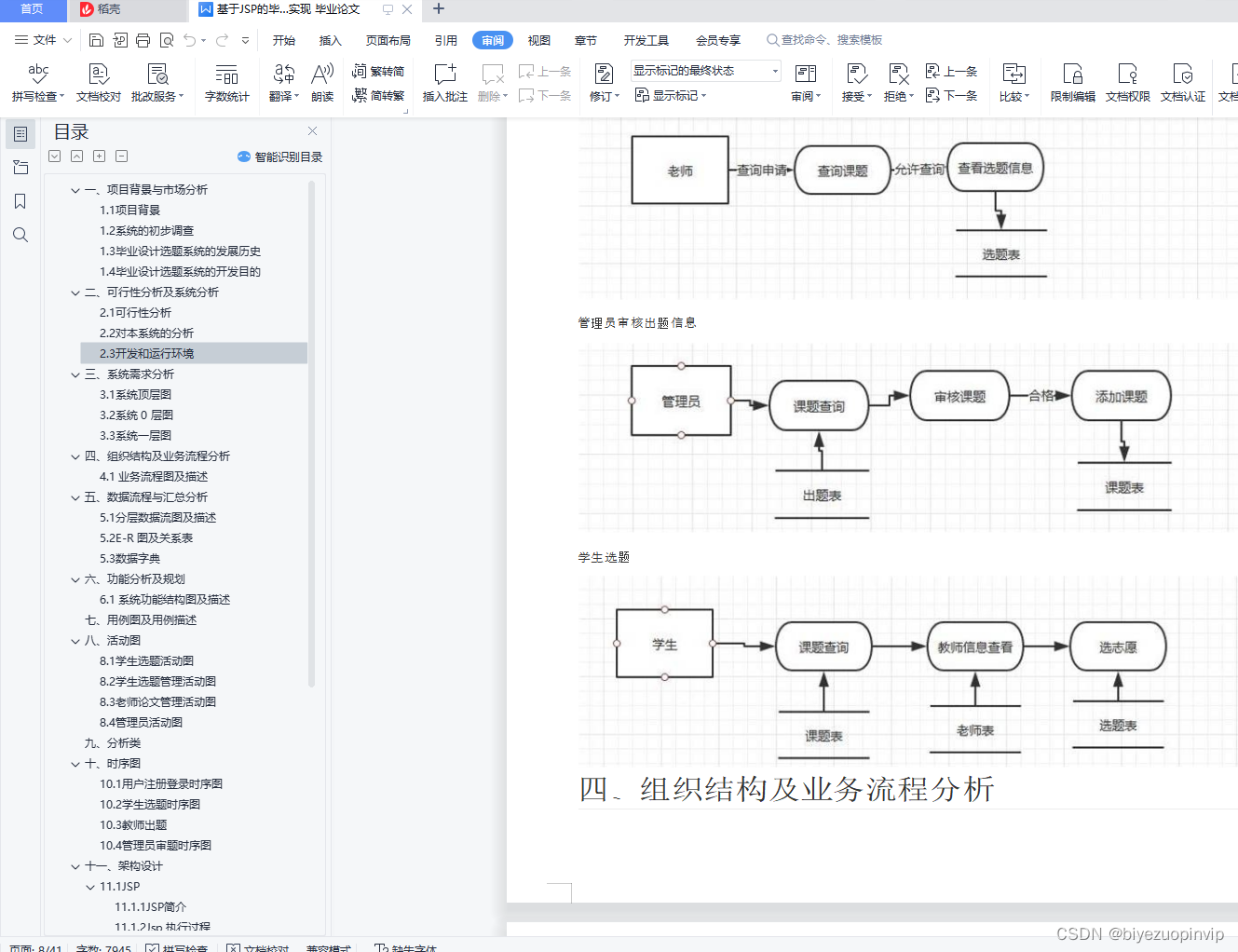The width and height of the screenshot is (1238, 952).
Task: Open the show markup (显示标记) dropdown
Action: coord(671,95)
